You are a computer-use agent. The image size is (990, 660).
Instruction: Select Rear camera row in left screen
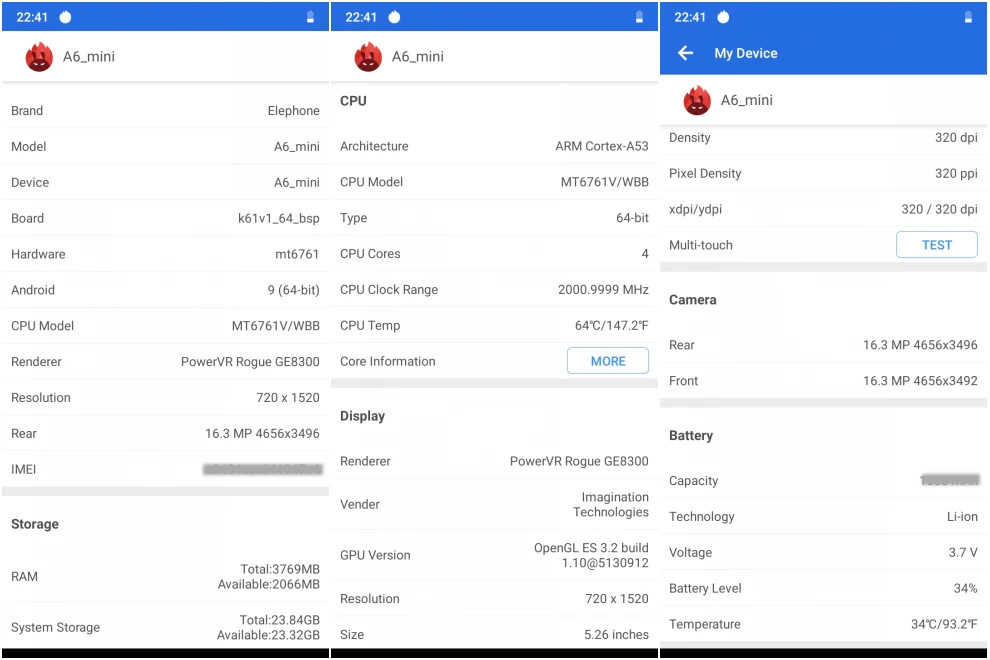pos(165,433)
